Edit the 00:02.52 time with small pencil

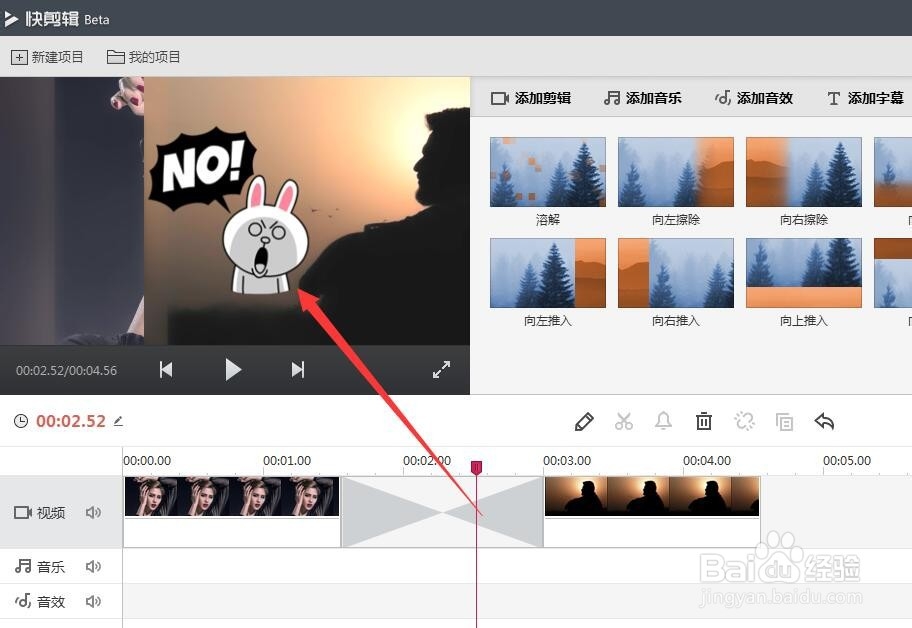[119, 421]
